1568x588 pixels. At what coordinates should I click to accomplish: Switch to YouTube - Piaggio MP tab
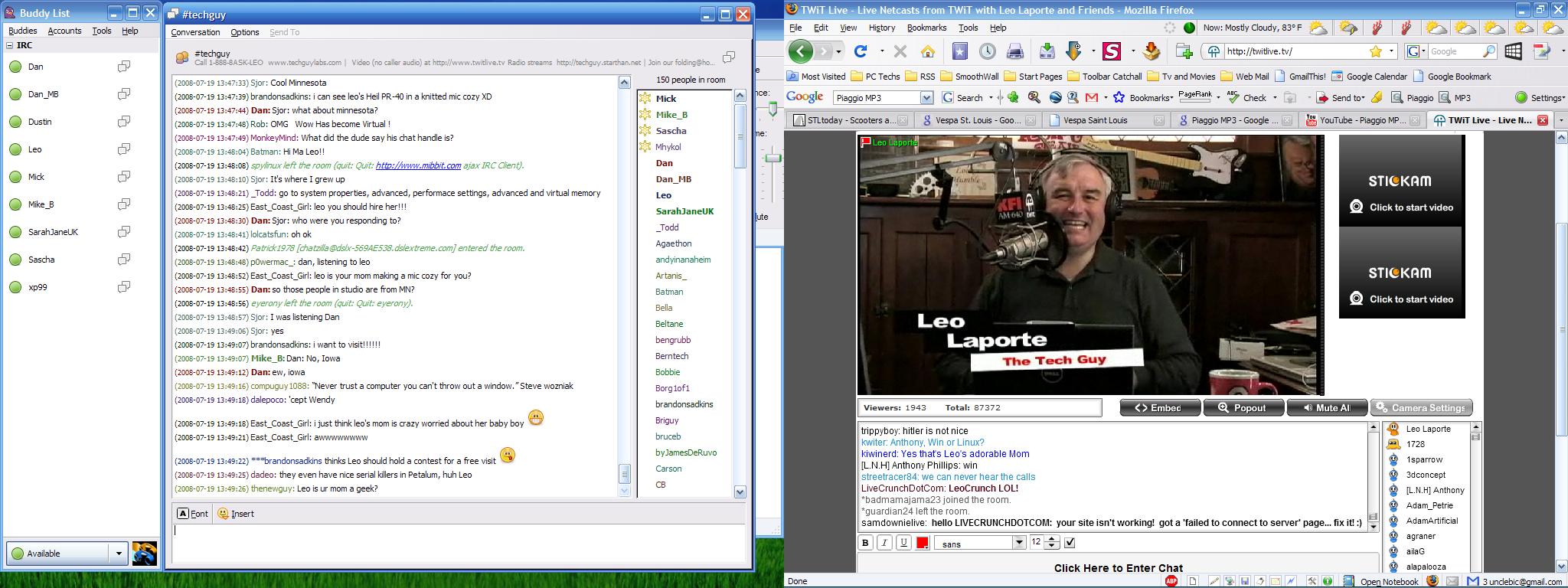tap(1361, 120)
